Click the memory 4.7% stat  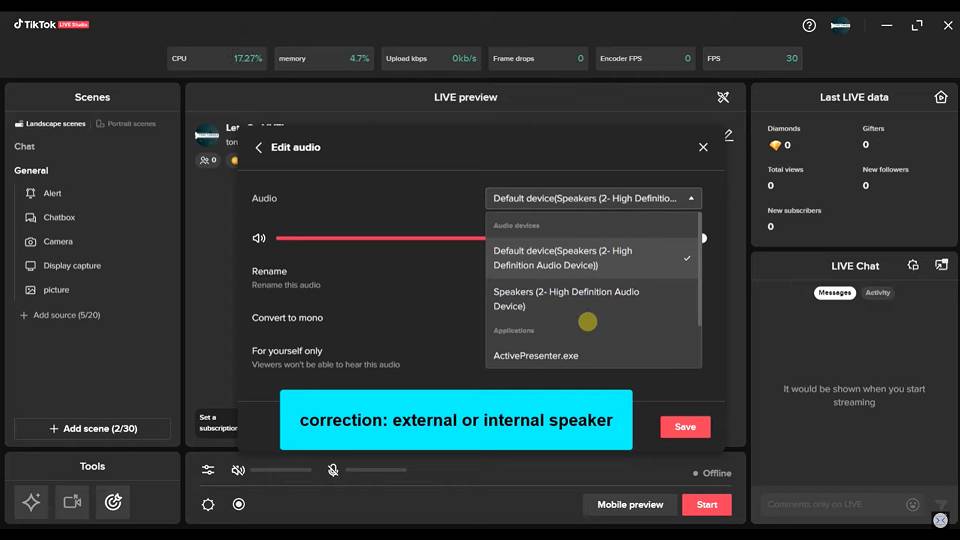click(324, 59)
